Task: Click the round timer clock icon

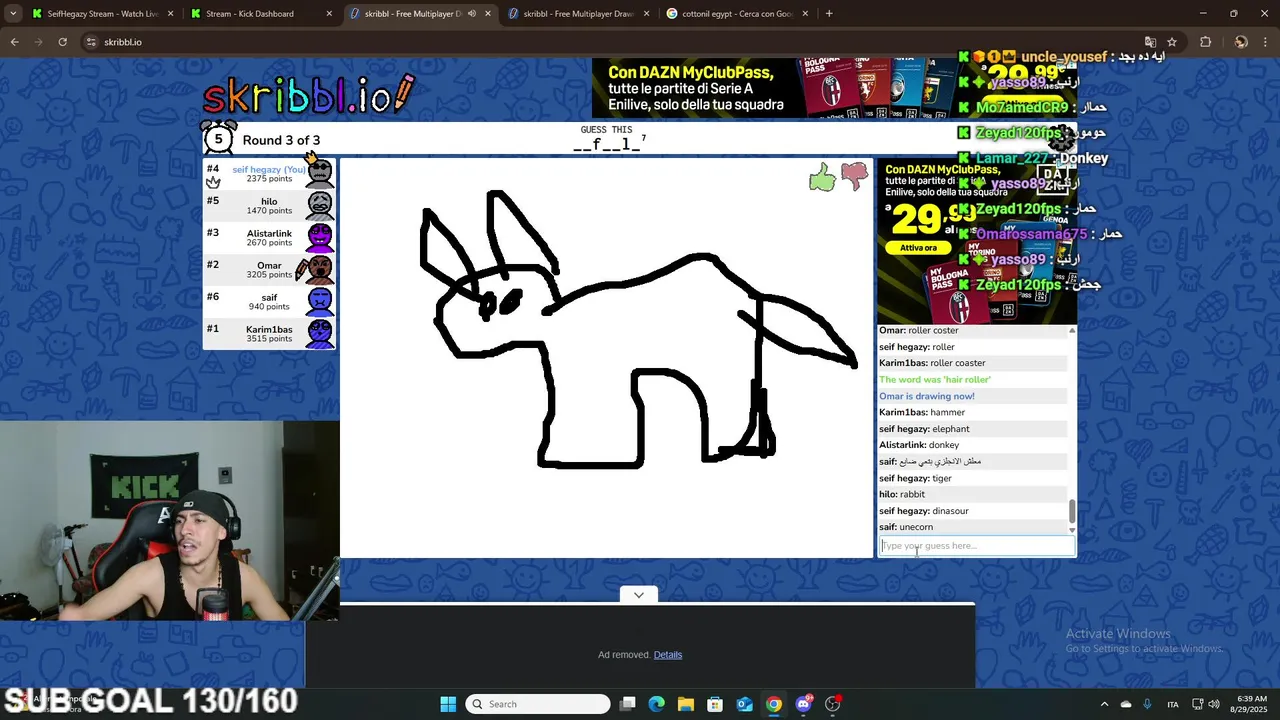Action: (218, 139)
